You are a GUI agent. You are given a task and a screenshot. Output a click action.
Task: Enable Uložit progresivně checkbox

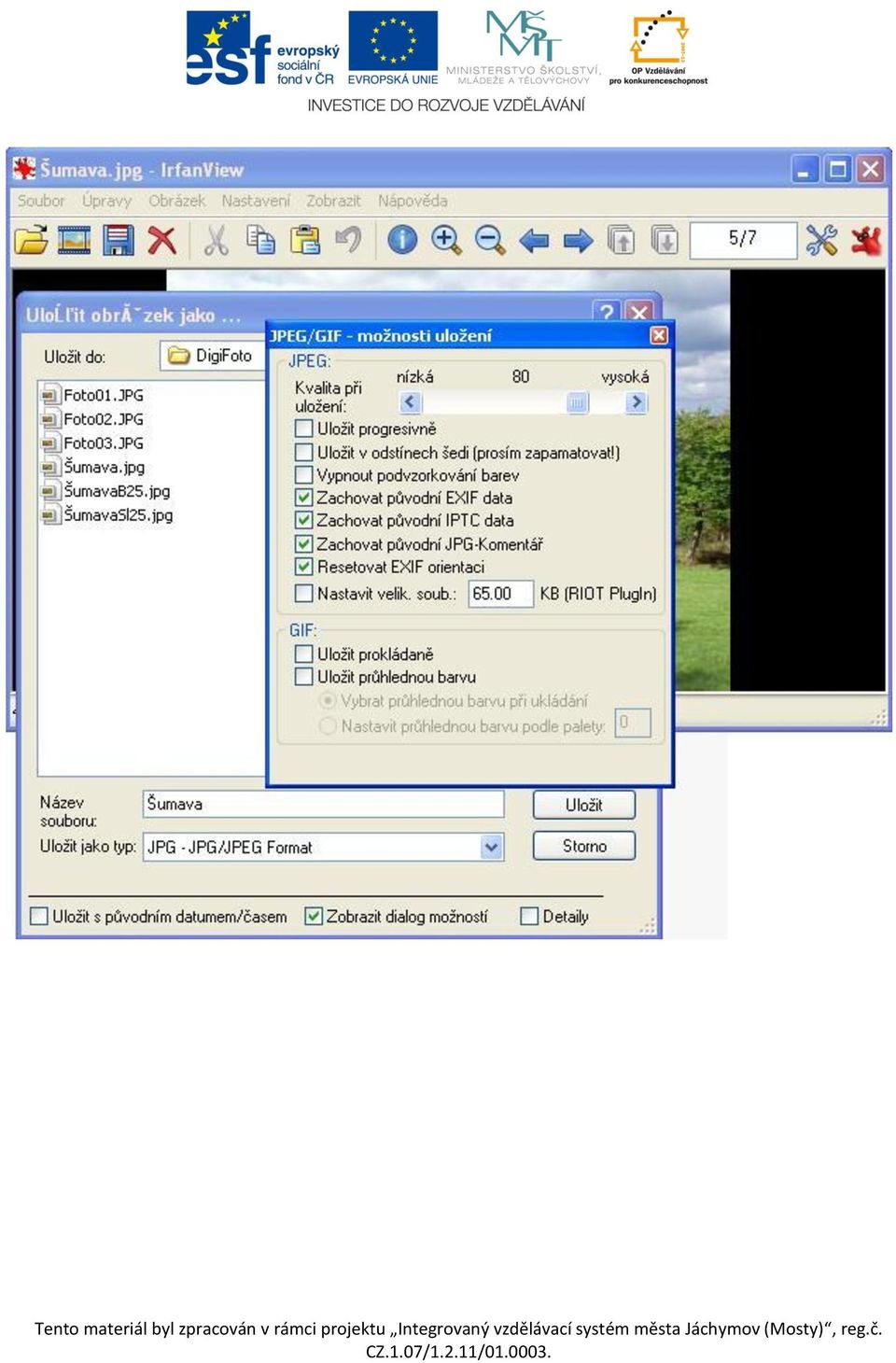(303, 429)
